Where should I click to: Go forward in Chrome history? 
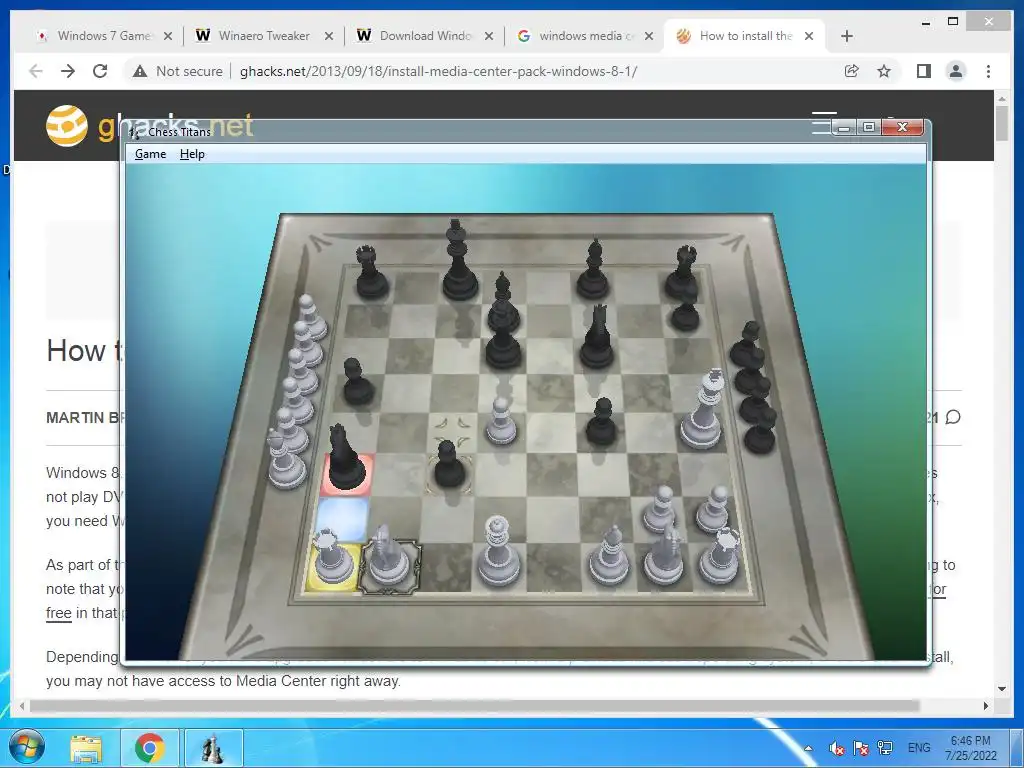68,71
